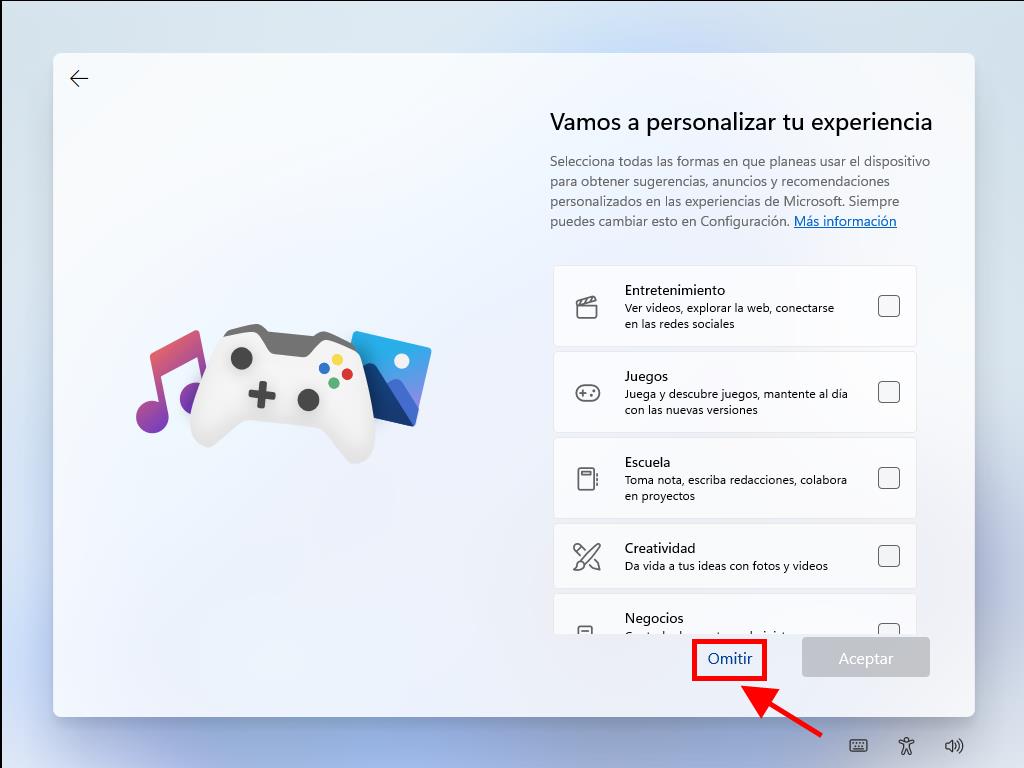This screenshot has height=768, width=1024.
Task: Click the Aceptar button
Action: click(865, 658)
